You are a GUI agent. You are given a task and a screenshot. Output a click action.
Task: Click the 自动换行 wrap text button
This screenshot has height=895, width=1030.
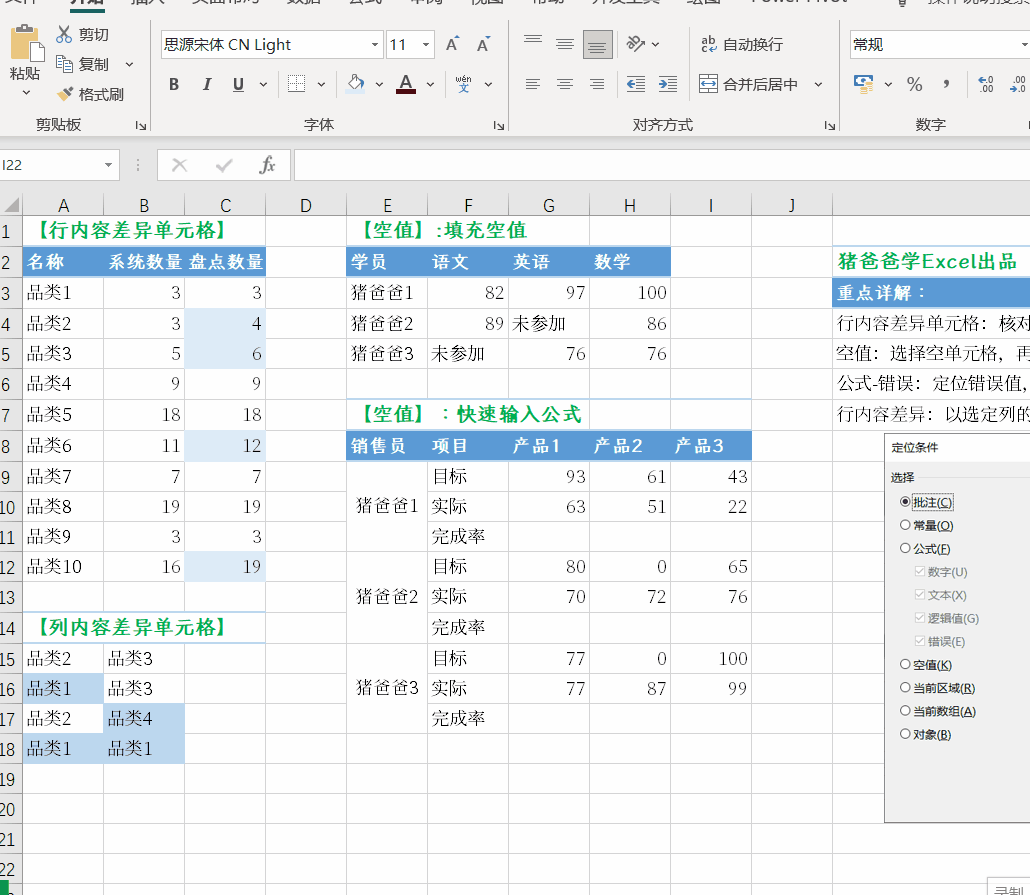[x=742, y=44]
